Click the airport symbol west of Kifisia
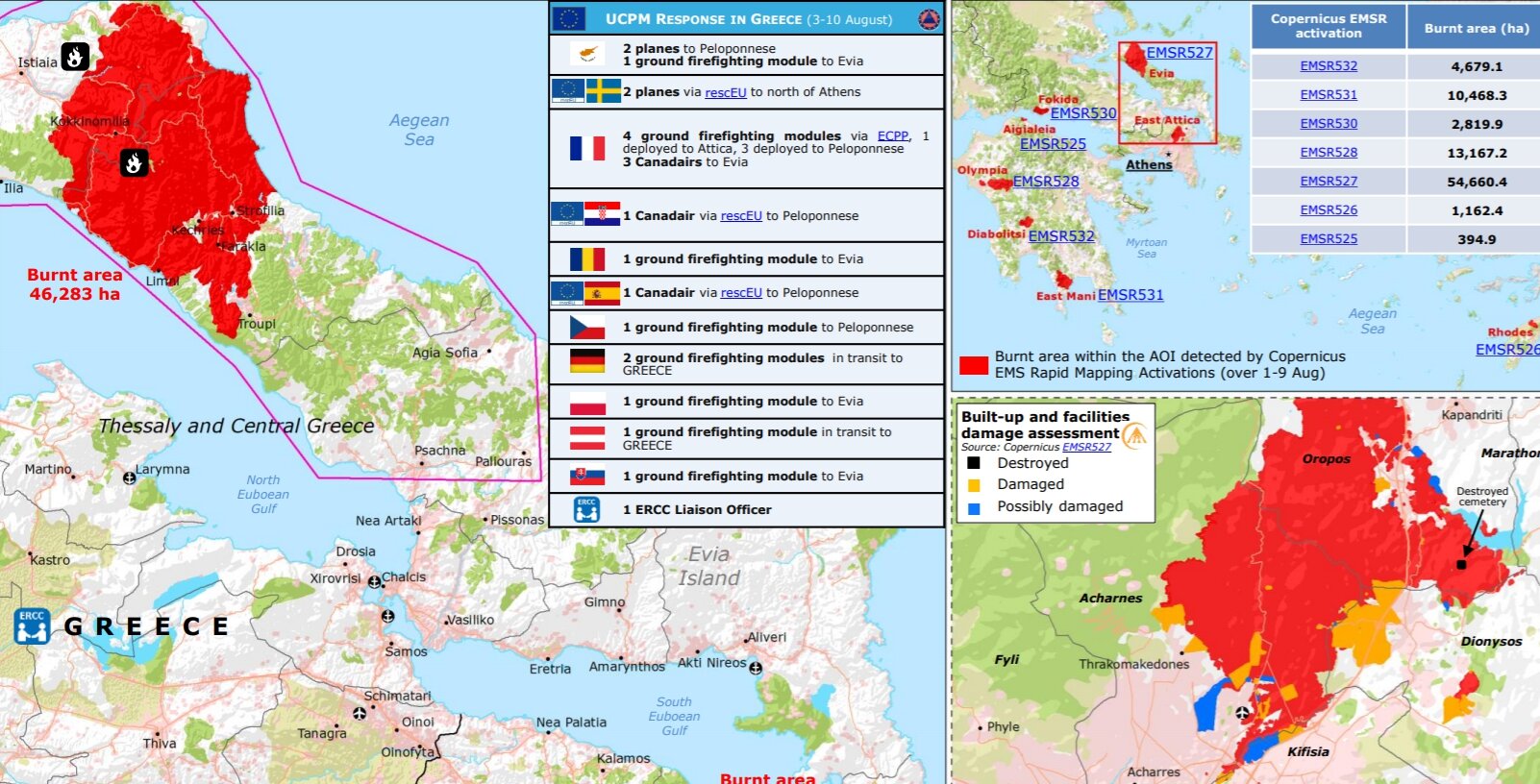Image resolution: width=1540 pixels, height=784 pixels. (1242, 713)
